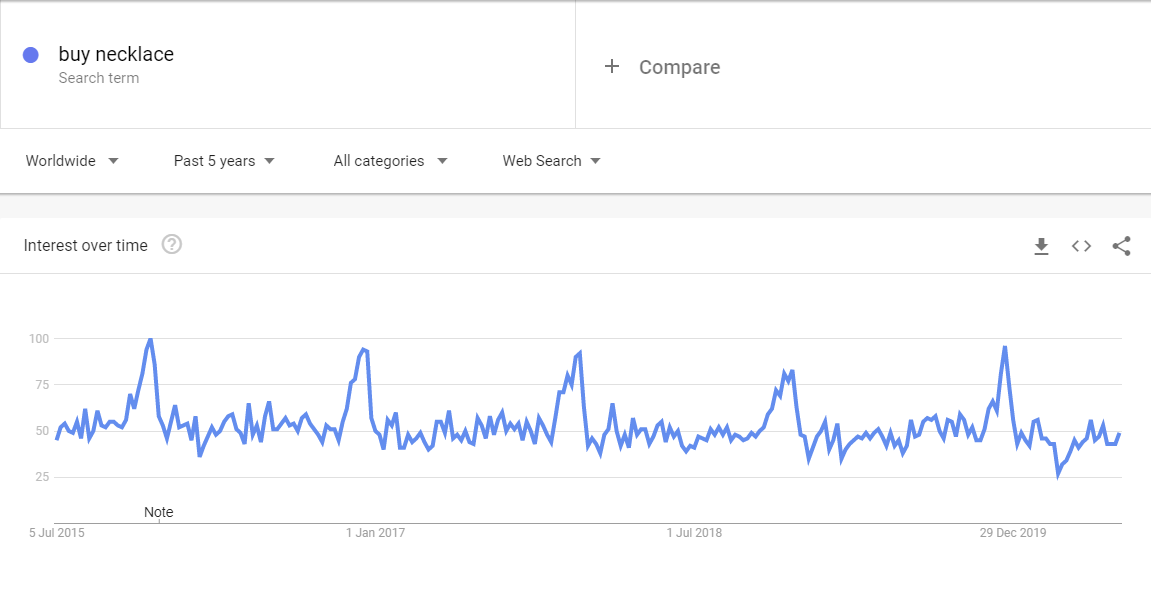Open the Past 5 years dropdown

click(224, 161)
